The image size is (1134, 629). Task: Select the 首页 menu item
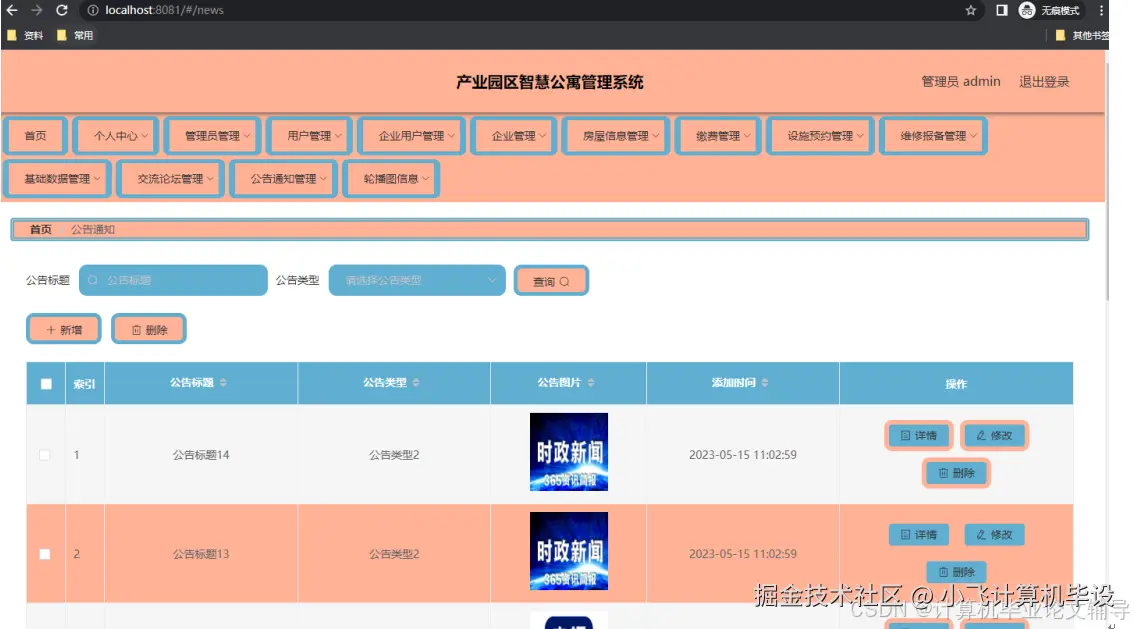coord(34,134)
